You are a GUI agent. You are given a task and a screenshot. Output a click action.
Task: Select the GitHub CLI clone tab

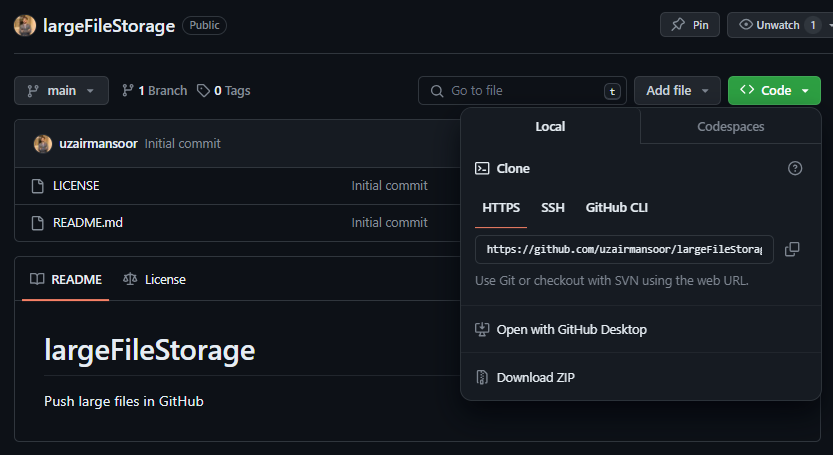click(617, 208)
